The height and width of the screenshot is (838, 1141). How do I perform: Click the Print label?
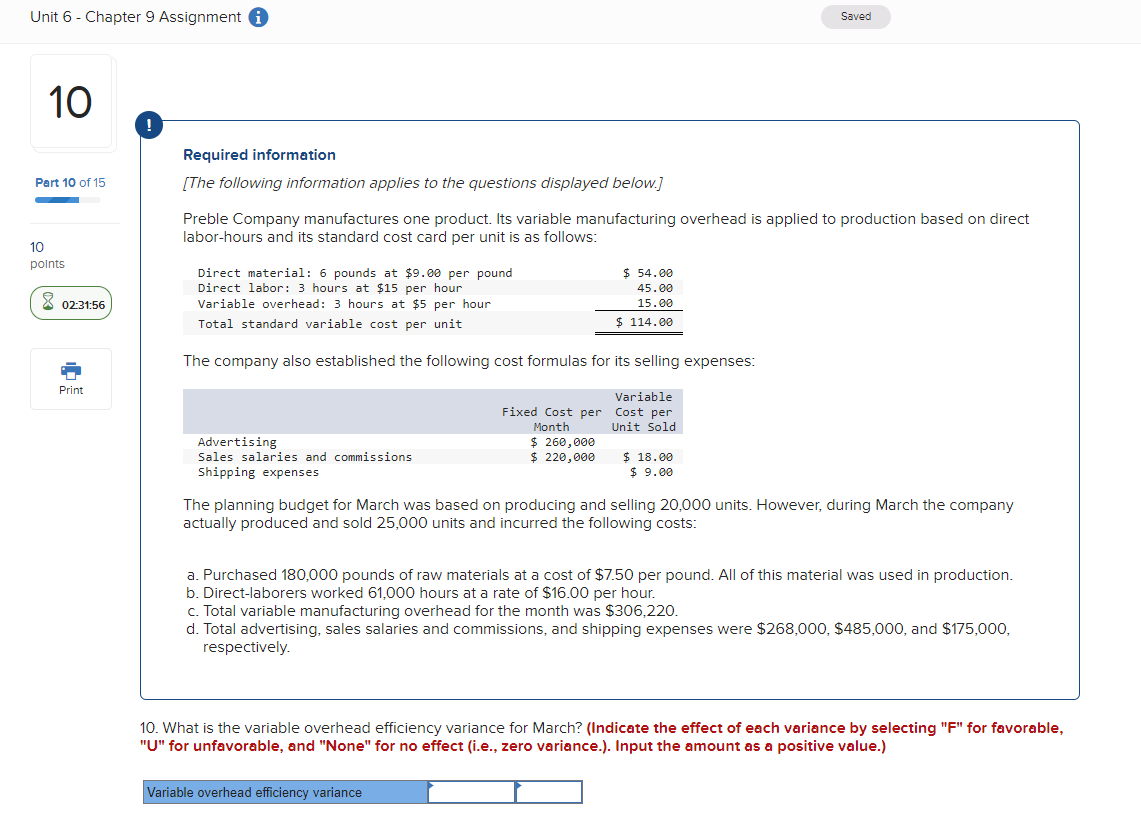[x=71, y=391]
